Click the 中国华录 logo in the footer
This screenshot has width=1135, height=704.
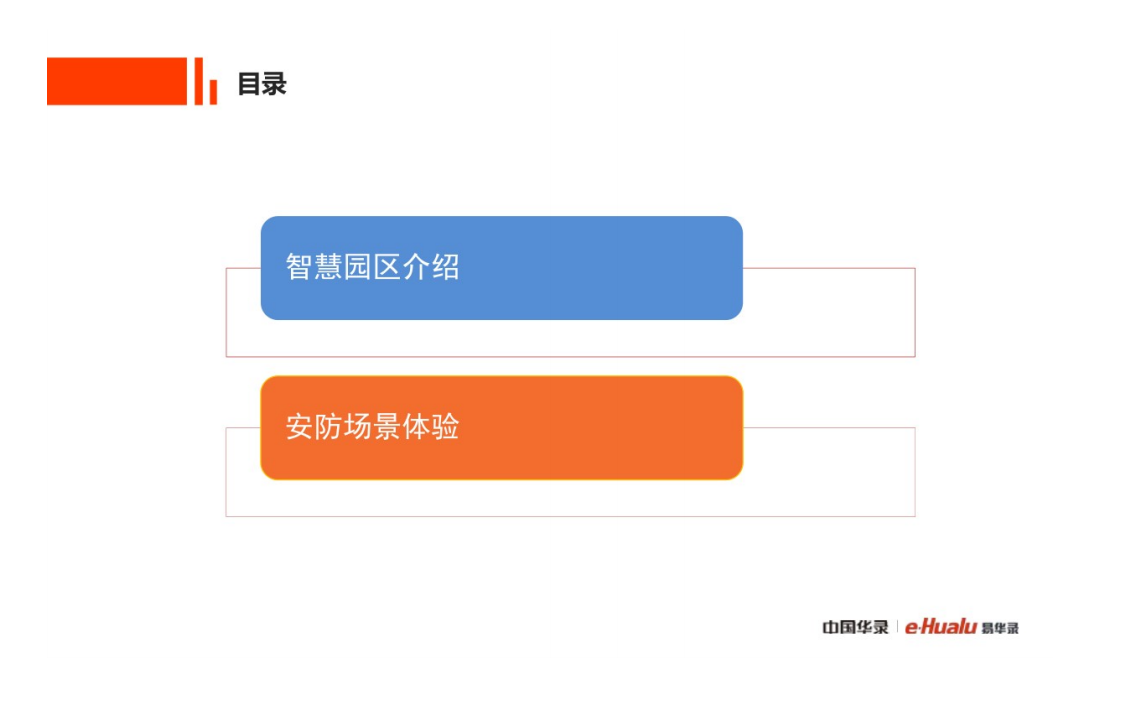[855, 628]
